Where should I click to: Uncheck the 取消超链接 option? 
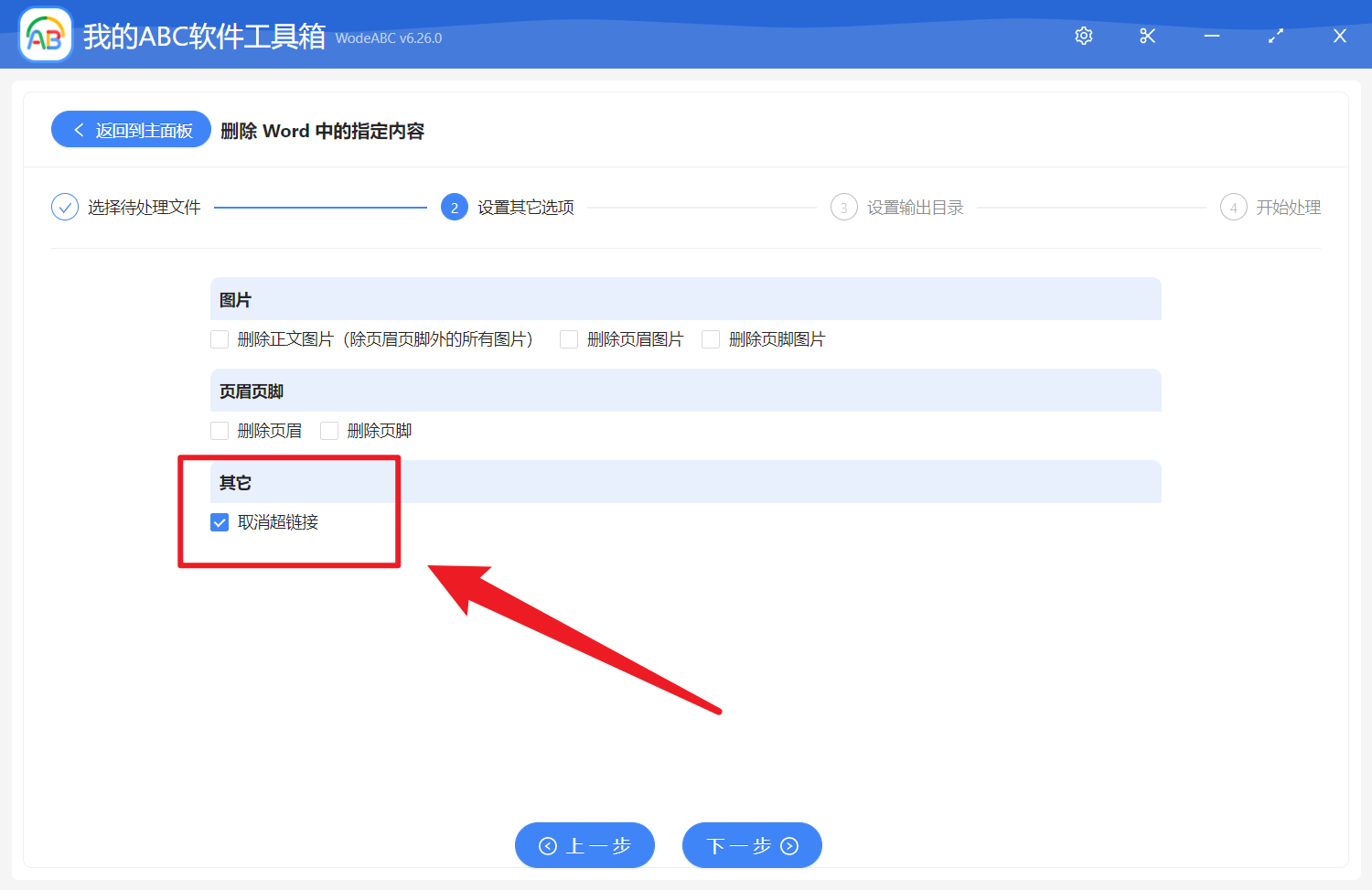219,522
